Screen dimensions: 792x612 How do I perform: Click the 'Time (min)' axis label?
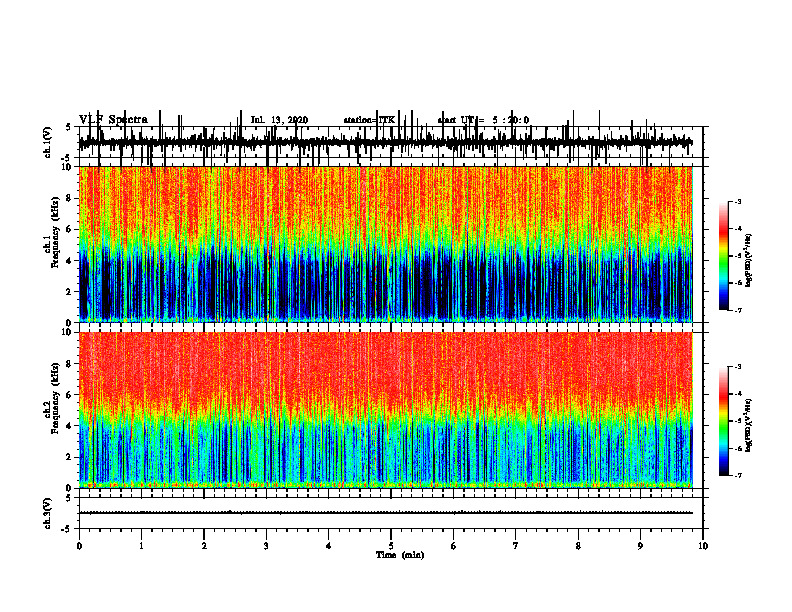click(400, 555)
